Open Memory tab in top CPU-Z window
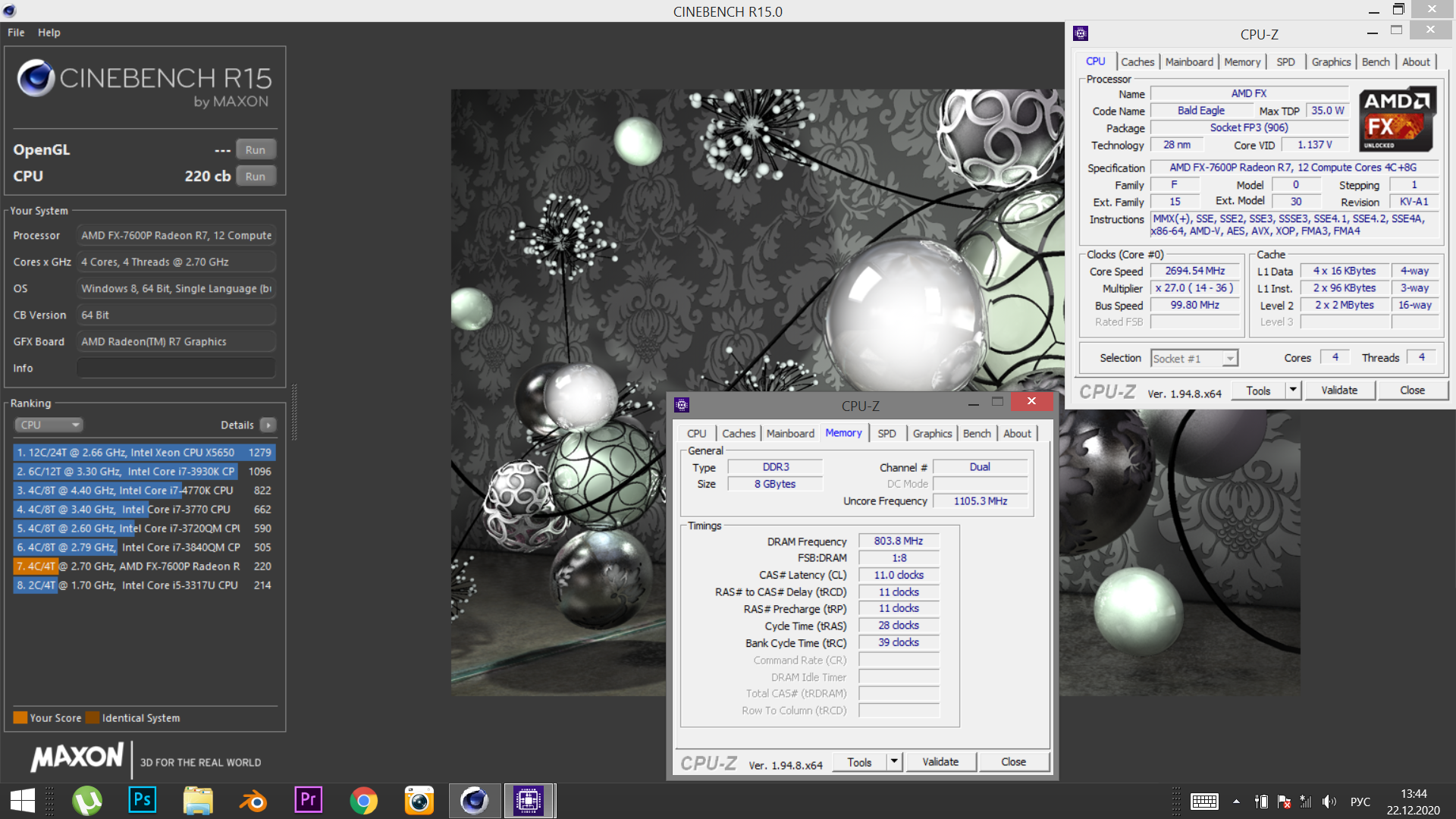This screenshot has height=819, width=1456. tap(1241, 62)
